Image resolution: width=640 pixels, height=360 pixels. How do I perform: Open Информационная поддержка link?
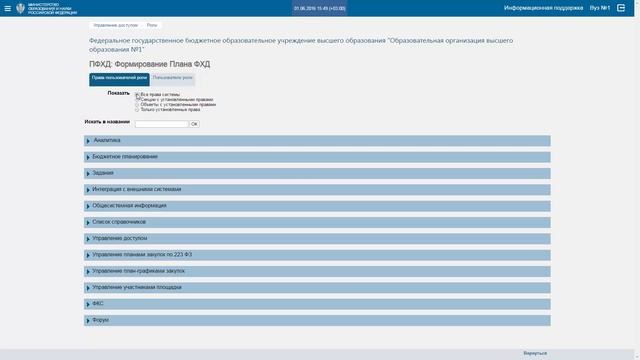tap(543, 8)
